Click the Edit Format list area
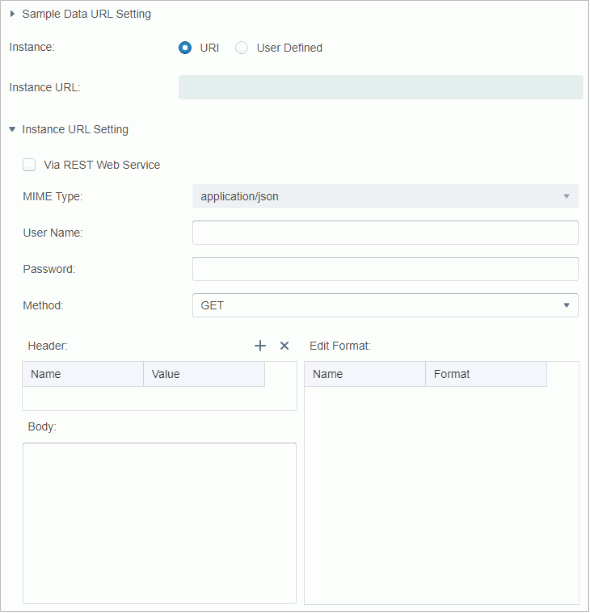This screenshot has height=613, width=590. (x=441, y=495)
